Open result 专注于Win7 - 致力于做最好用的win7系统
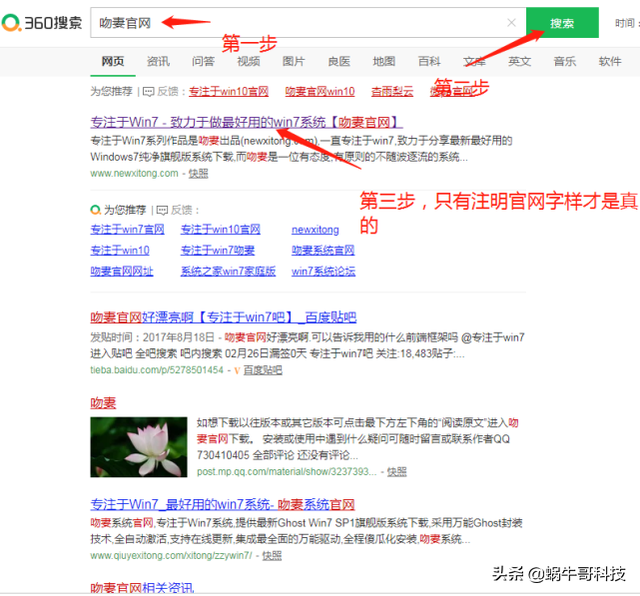 coord(247,122)
